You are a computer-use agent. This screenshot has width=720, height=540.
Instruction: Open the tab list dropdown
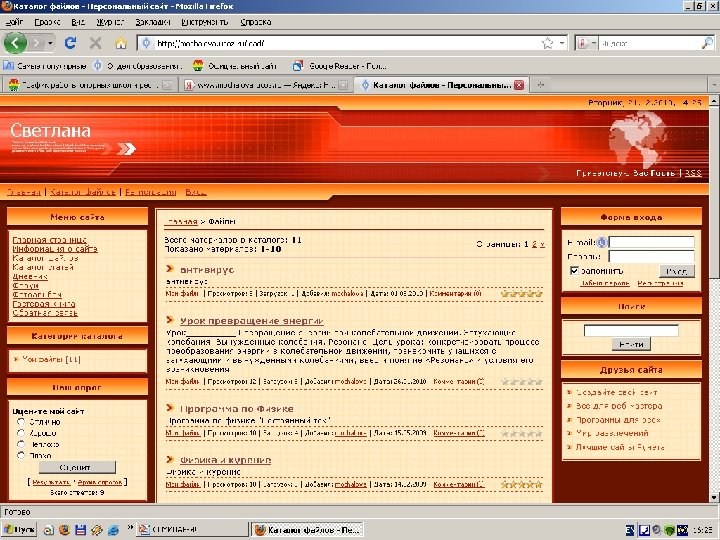(x=714, y=85)
